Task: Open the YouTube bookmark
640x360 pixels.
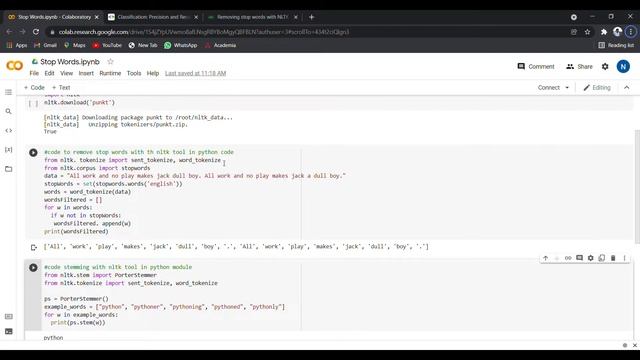Action: tap(107, 45)
